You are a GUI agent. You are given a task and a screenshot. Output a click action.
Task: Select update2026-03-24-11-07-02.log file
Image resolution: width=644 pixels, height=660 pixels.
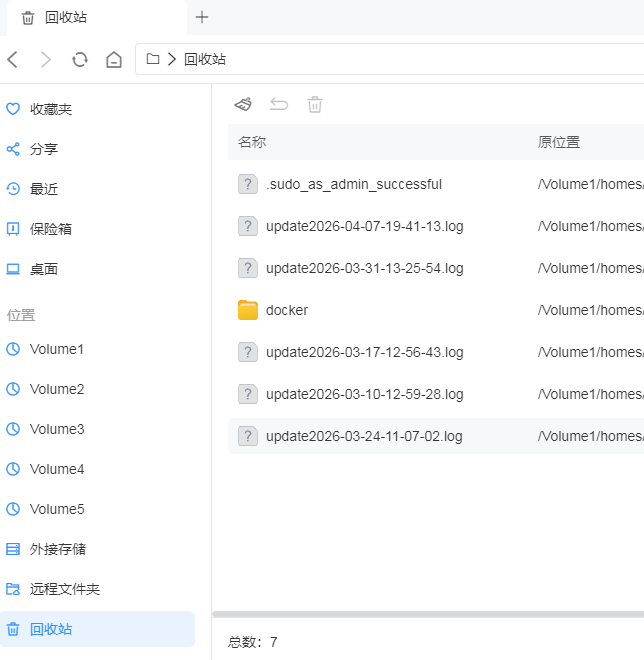tap(436, 436)
